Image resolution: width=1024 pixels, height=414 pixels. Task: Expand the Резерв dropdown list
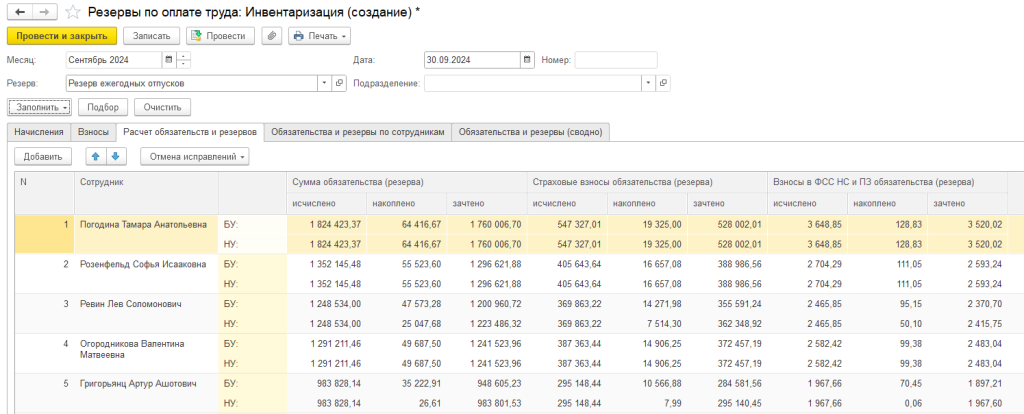pyautogui.click(x=324, y=83)
